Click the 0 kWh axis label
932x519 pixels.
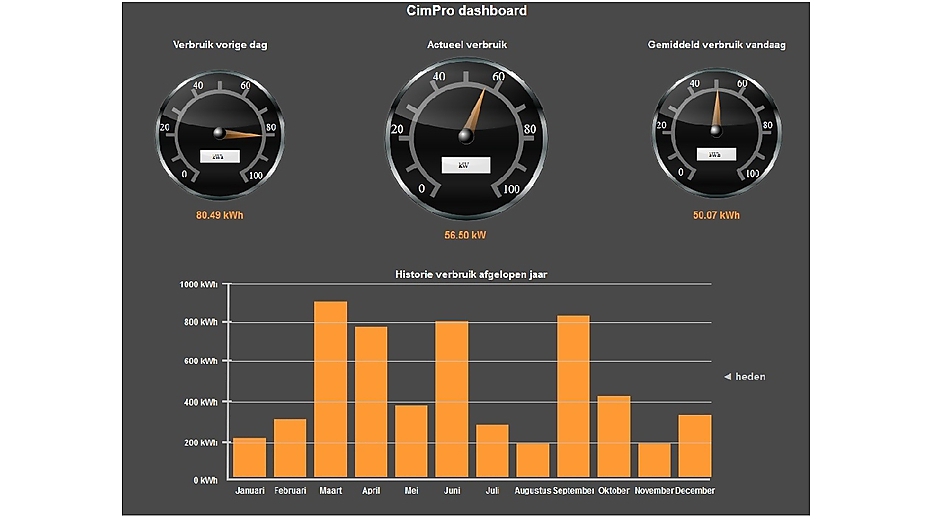pyautogui.click(x=206, y=480)
